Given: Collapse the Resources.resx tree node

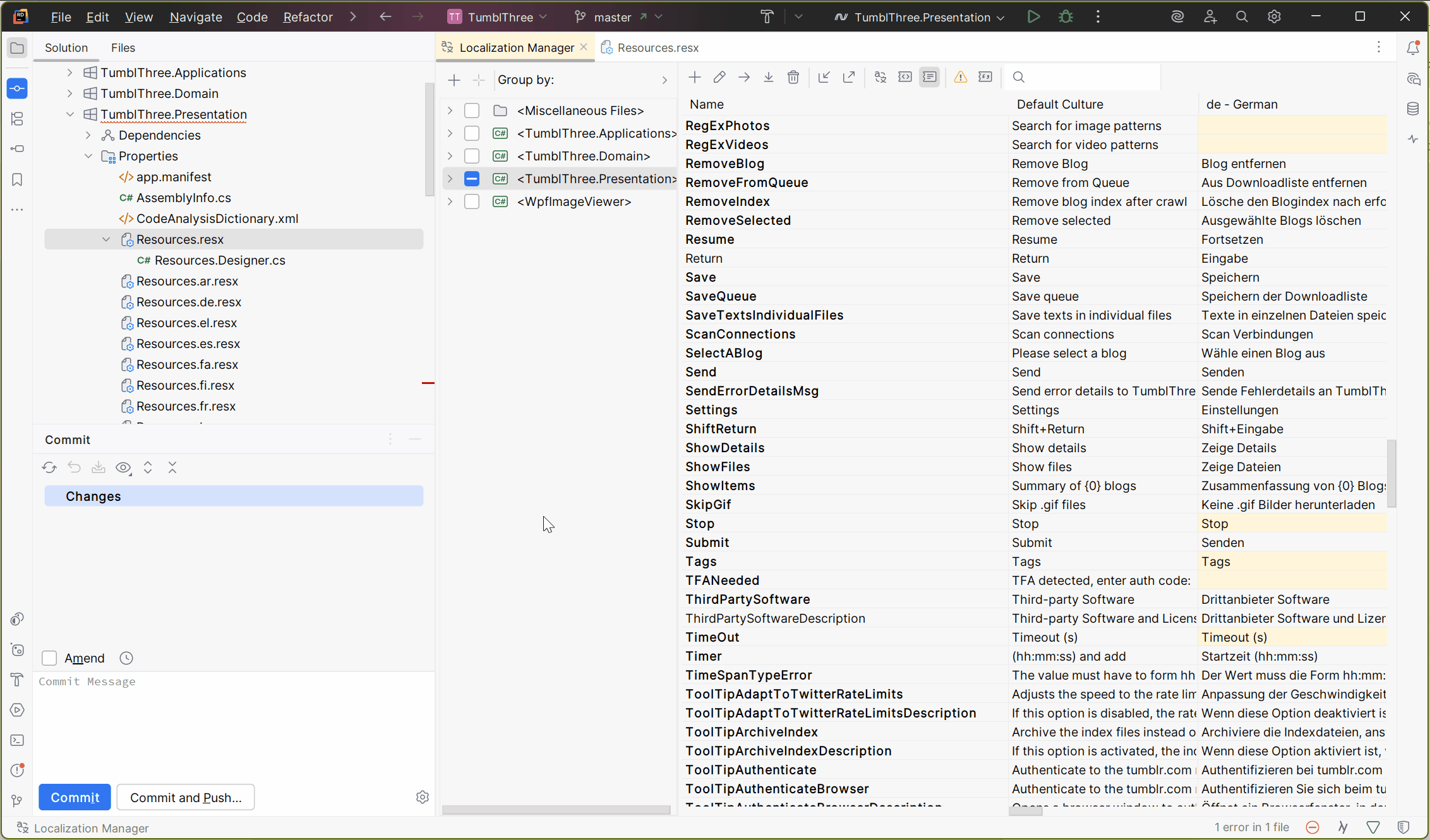Looking at the screenshot, I should [106, 239].
